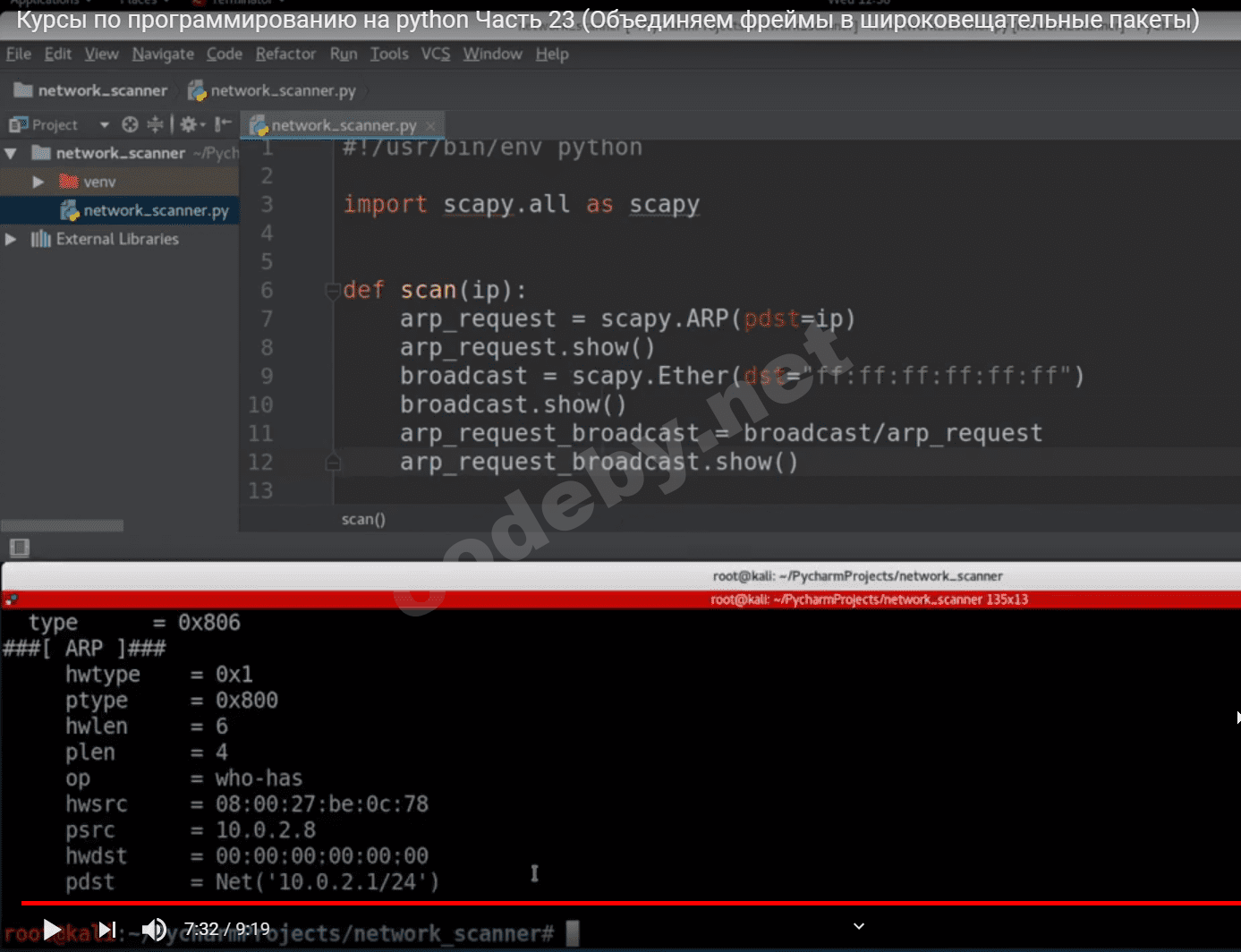
Task: Play the video
Action: [x=53, y=931]
